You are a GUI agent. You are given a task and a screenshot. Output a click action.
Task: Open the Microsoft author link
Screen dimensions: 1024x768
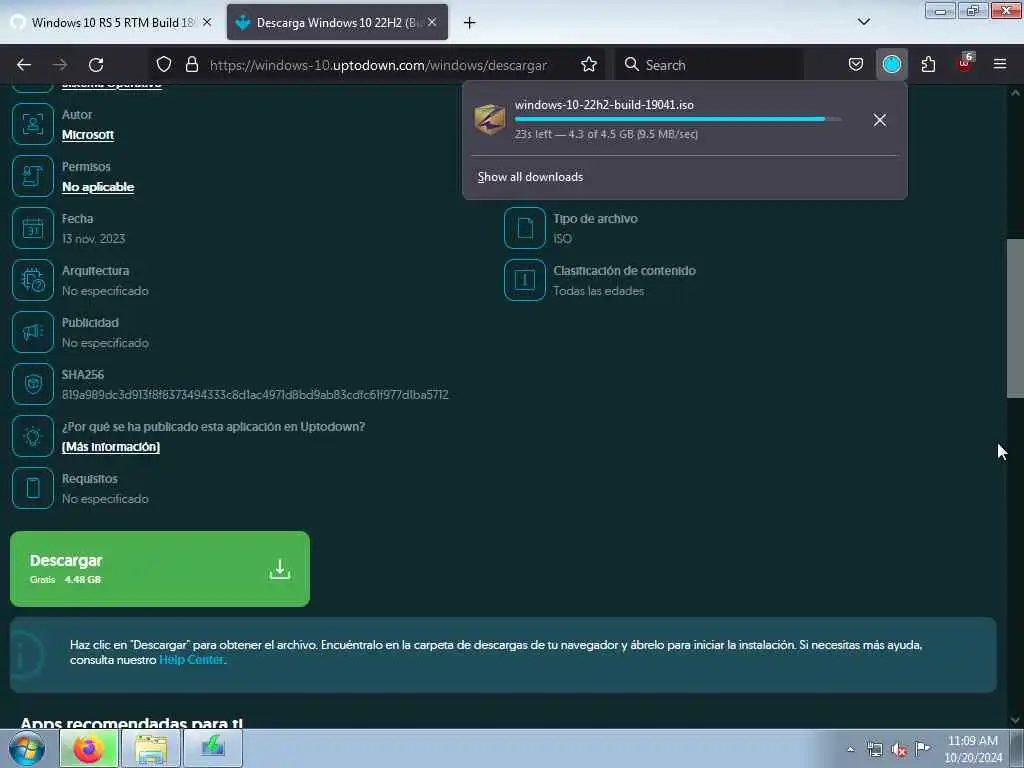coord(88,135)
